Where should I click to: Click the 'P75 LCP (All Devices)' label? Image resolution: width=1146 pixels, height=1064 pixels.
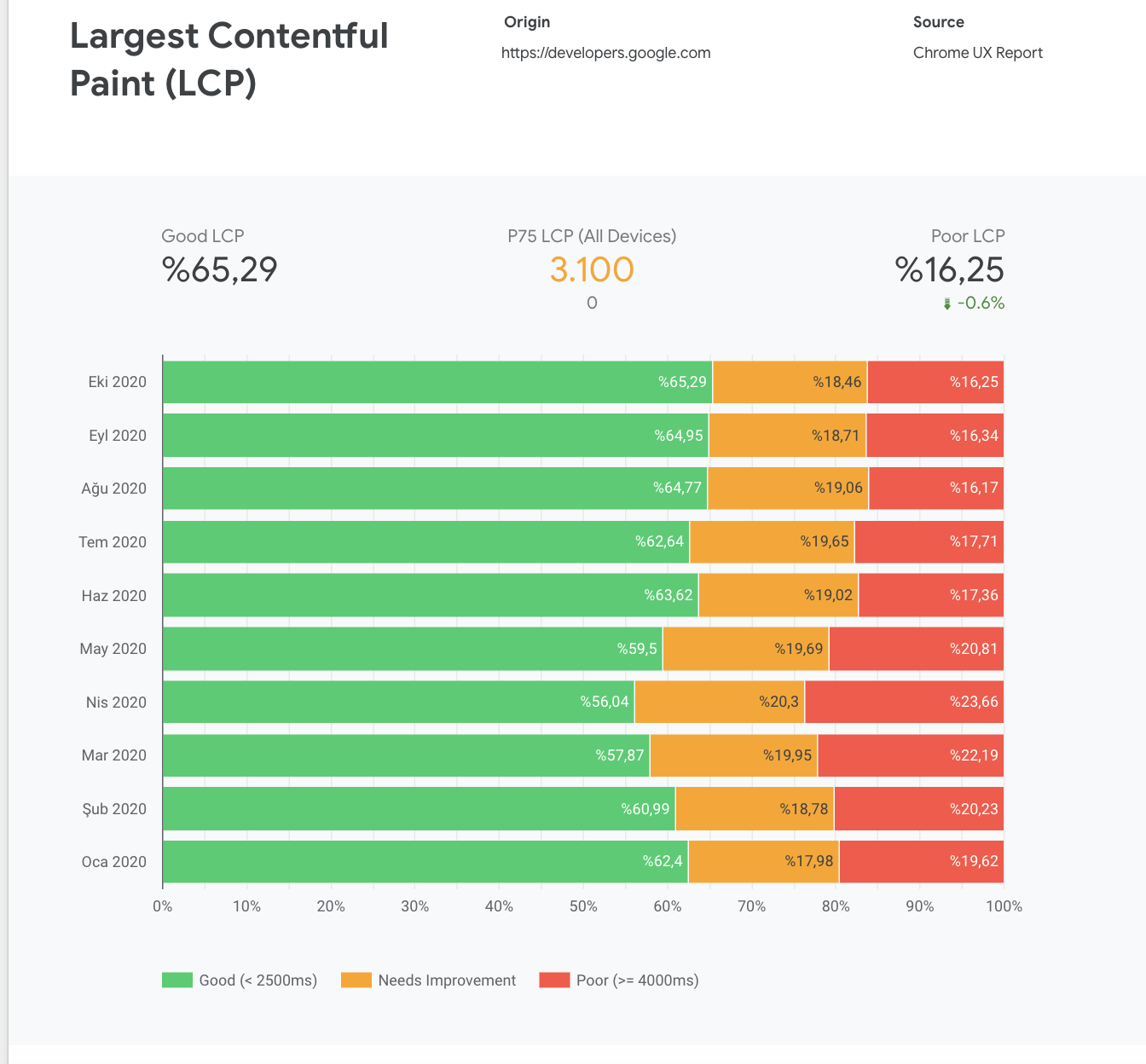click(592, 236)
